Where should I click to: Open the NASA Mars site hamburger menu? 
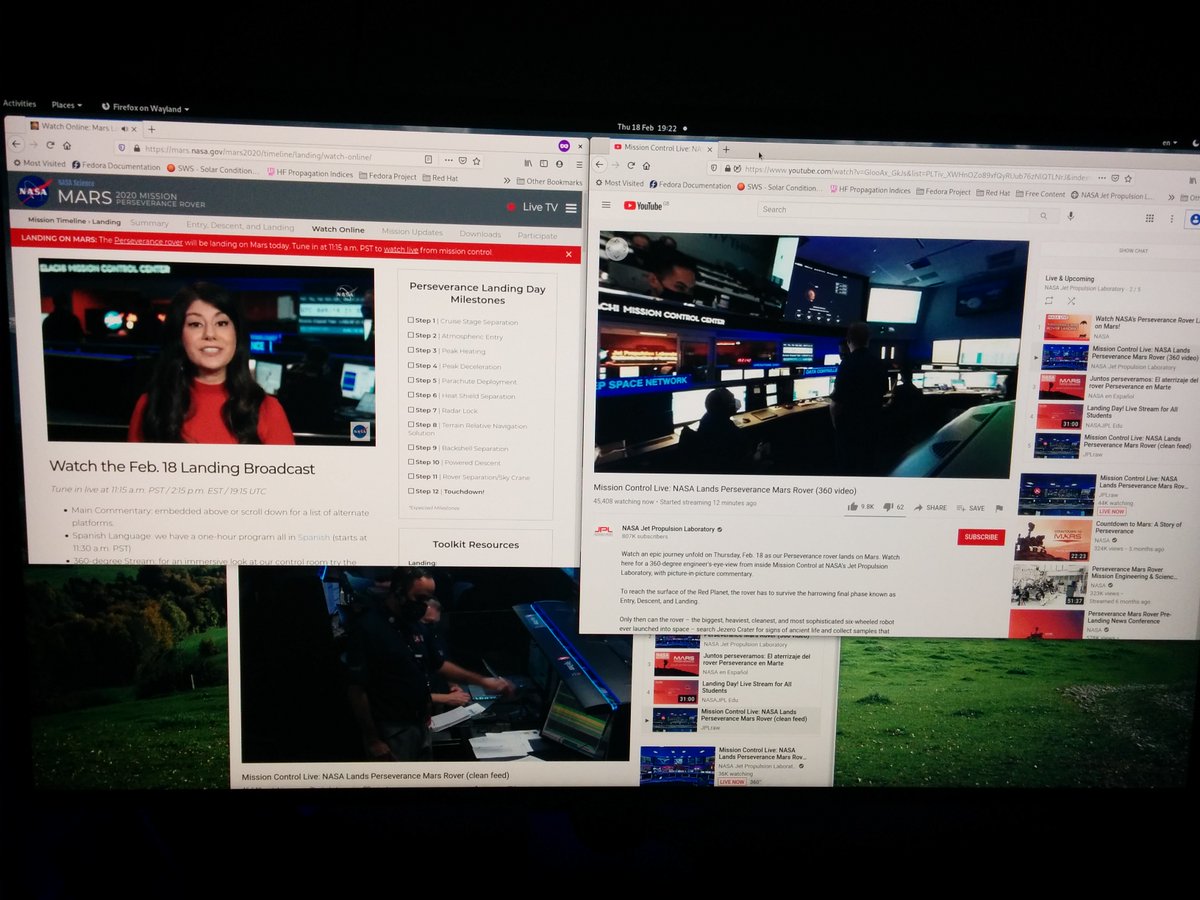(x=571, y=208)
